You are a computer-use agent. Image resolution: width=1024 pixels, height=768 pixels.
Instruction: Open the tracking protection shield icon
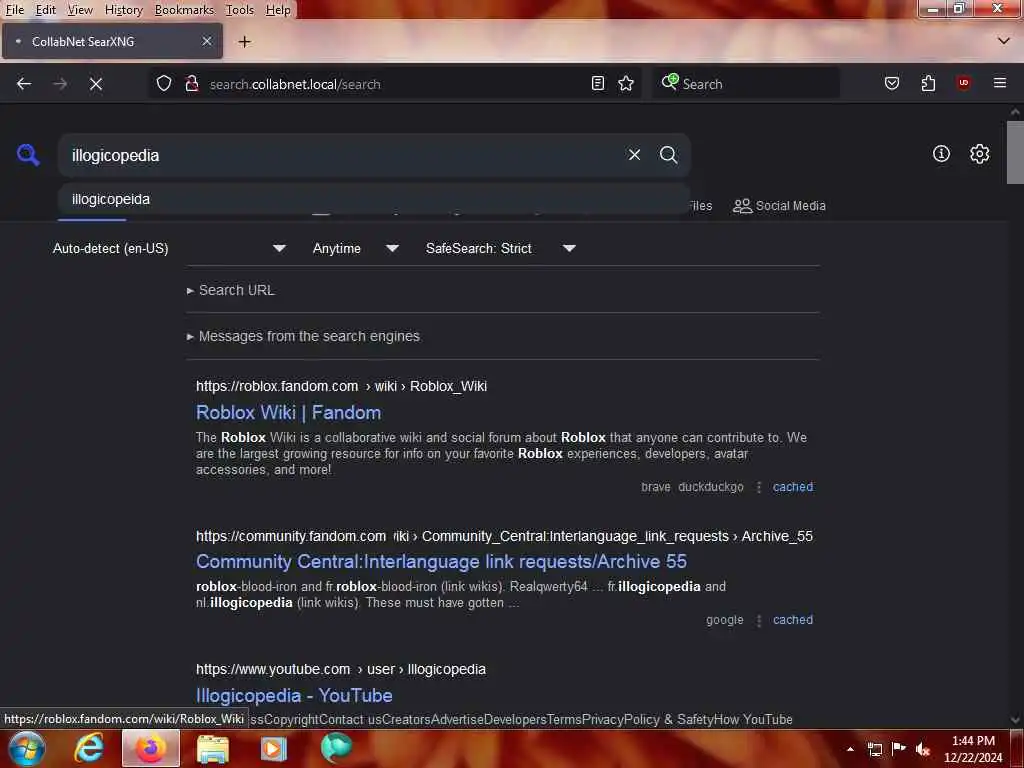(x=164, y=84)
